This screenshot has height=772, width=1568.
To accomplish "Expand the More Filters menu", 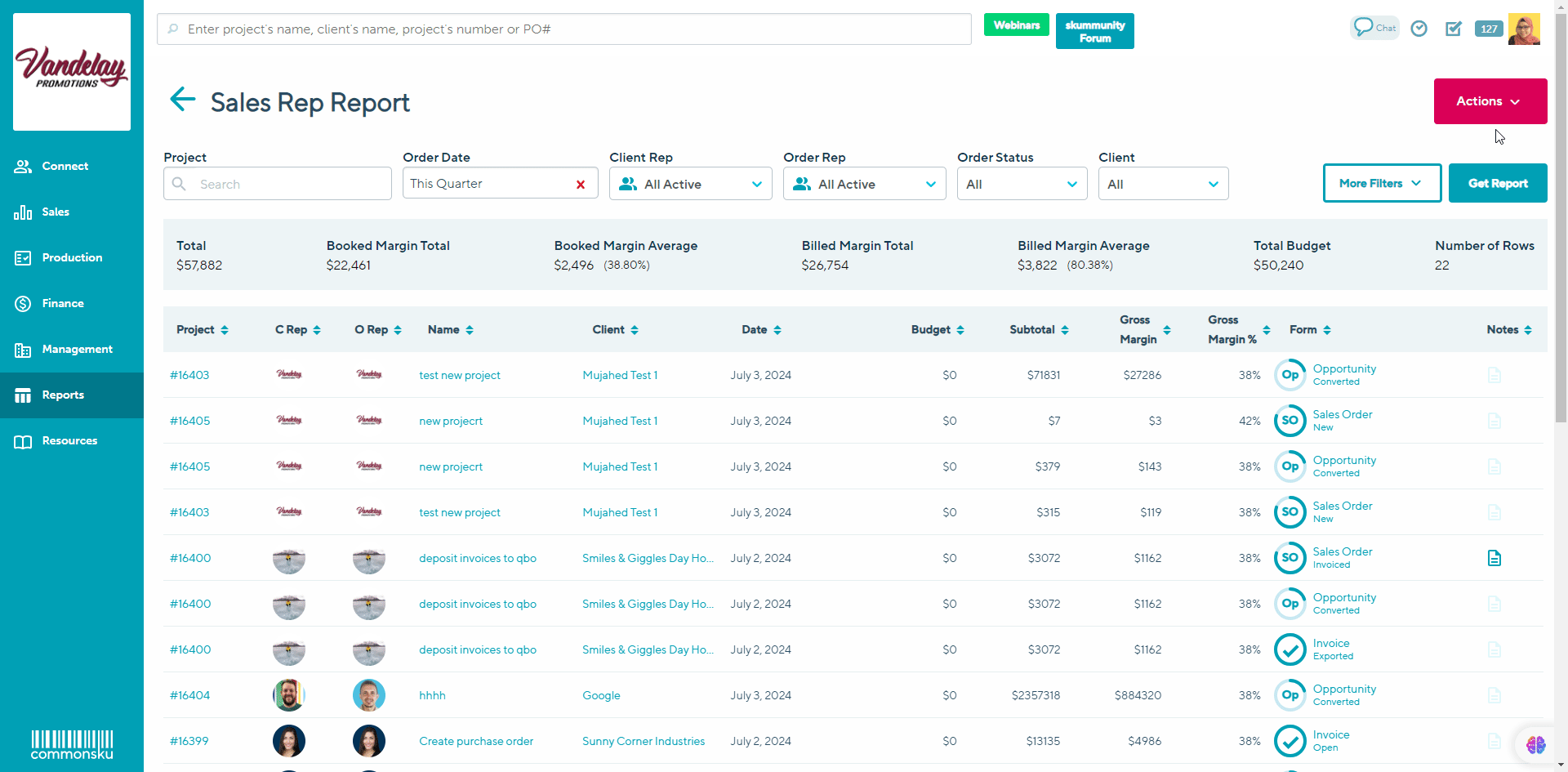I will (1381, 184).
